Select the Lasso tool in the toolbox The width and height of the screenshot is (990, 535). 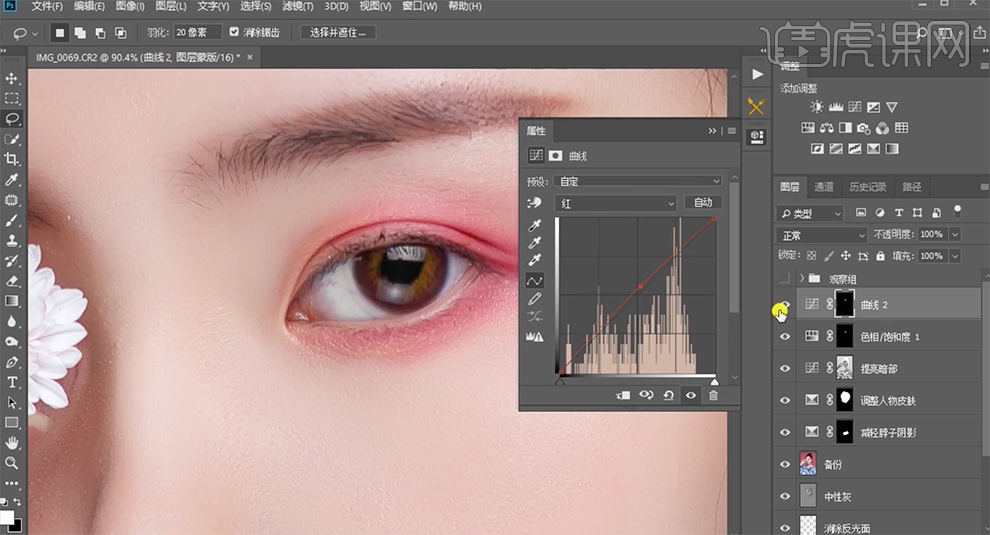11,119
